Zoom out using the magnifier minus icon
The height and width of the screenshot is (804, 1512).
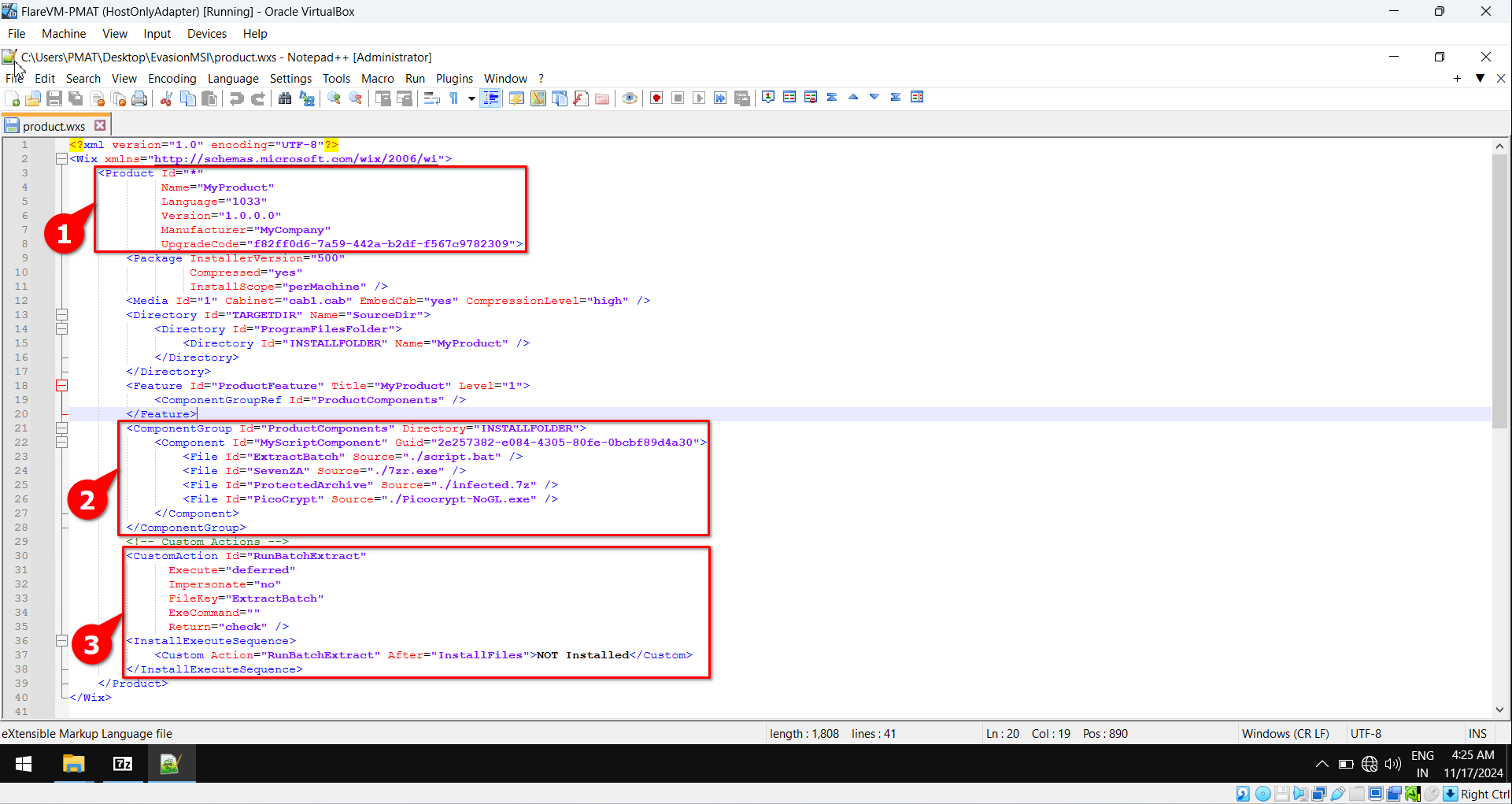tap(355, 98)
